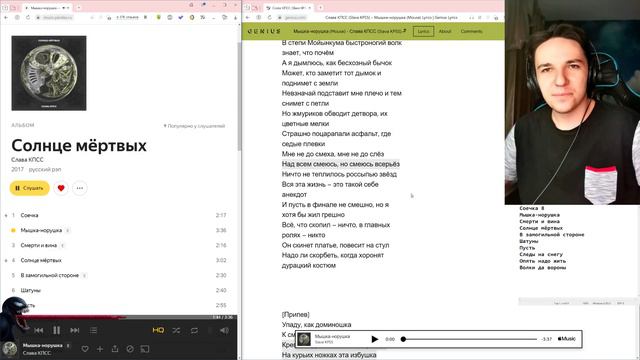Screen dimensions: 640x360
Task: Open Слава КПСС artist link under album title
Action: [x=27, y=160]
